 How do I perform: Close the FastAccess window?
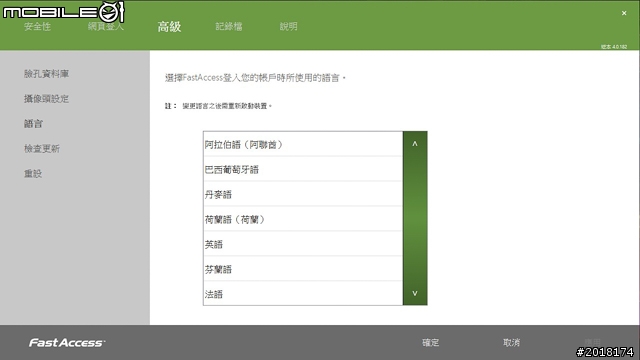pos(624,13)
